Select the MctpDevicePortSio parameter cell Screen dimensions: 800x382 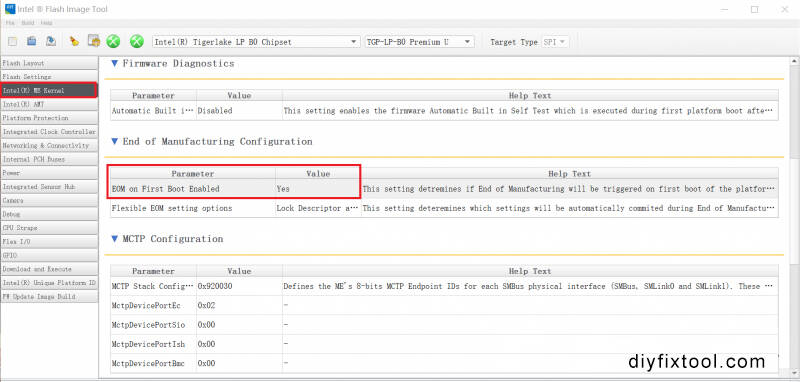click(153, 325)
